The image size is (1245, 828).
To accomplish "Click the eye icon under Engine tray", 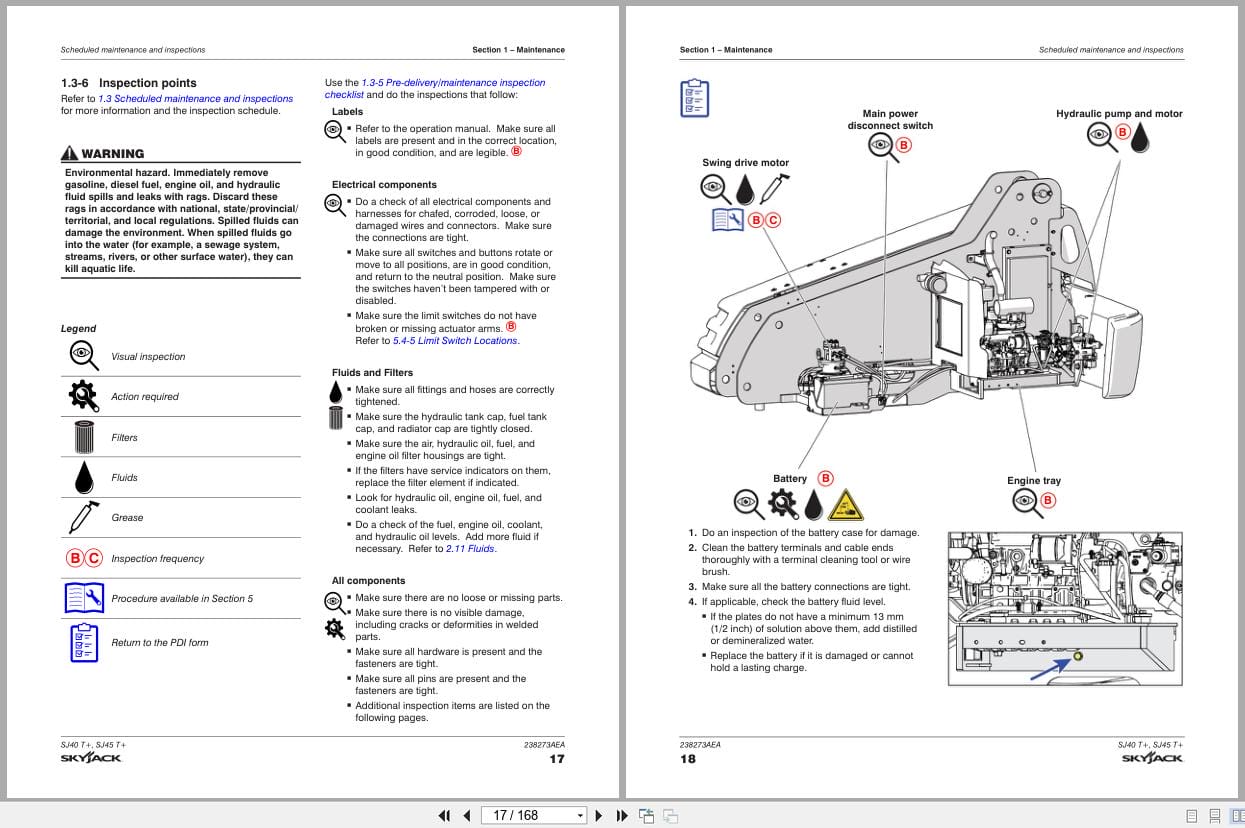I will coord(1027,502).
